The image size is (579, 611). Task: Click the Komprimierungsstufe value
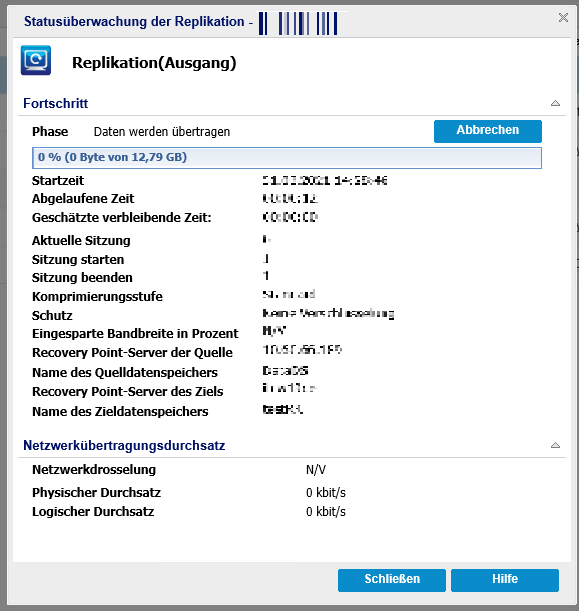click(x=289, y=294)
